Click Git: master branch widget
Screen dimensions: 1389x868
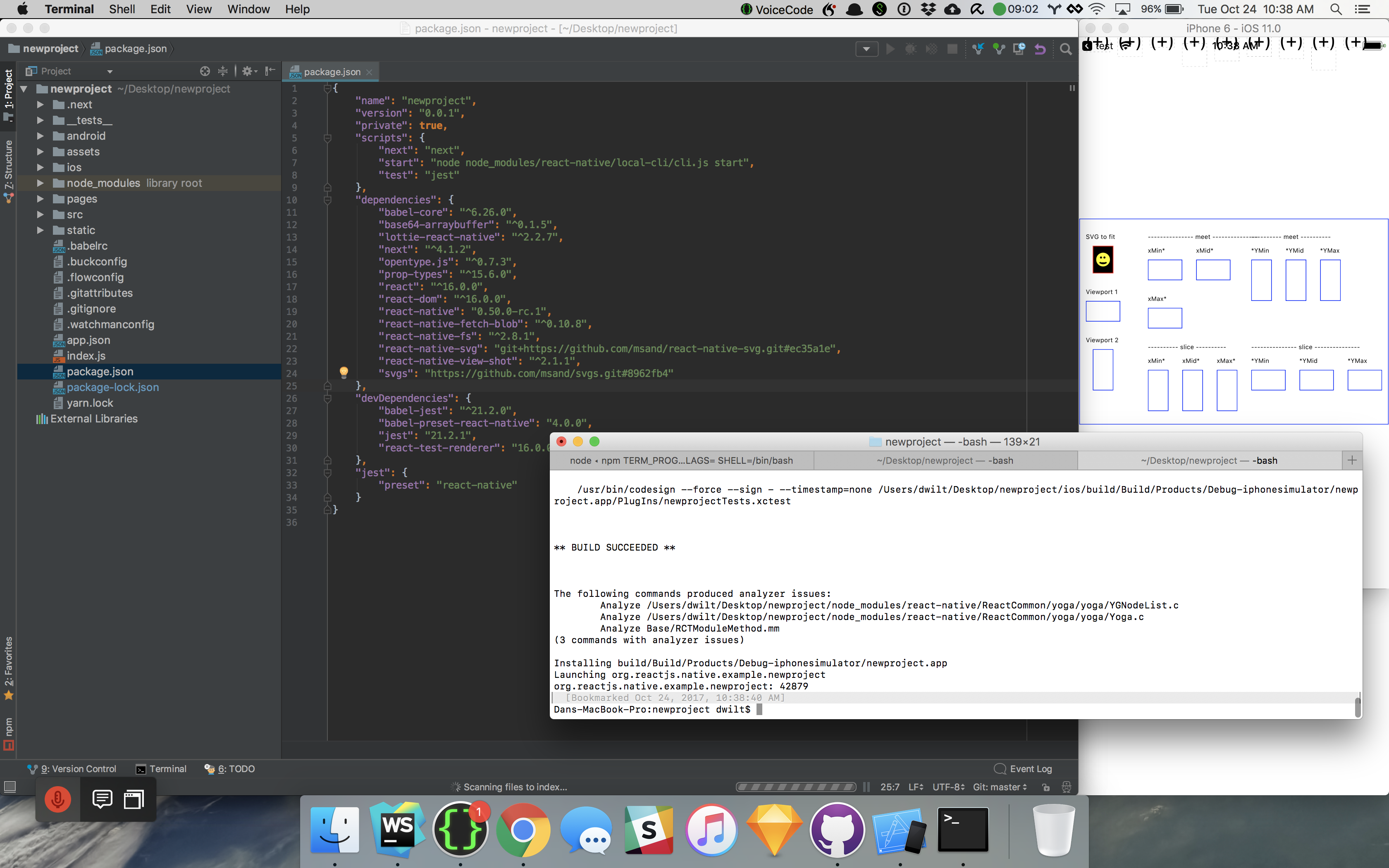[x=999, y=787]
